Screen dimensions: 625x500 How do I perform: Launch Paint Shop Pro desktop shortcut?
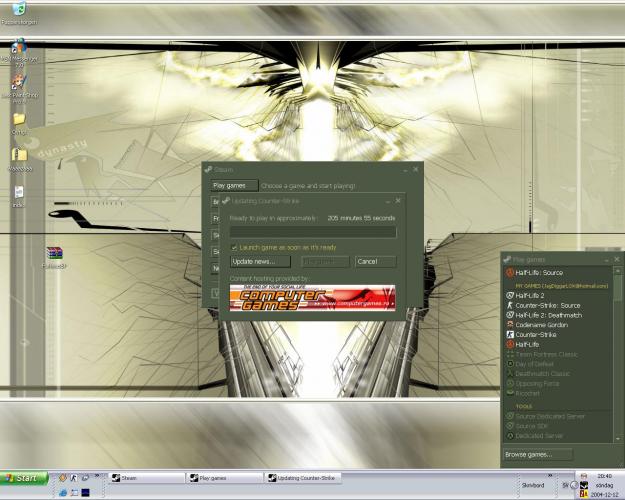point(18,84)
